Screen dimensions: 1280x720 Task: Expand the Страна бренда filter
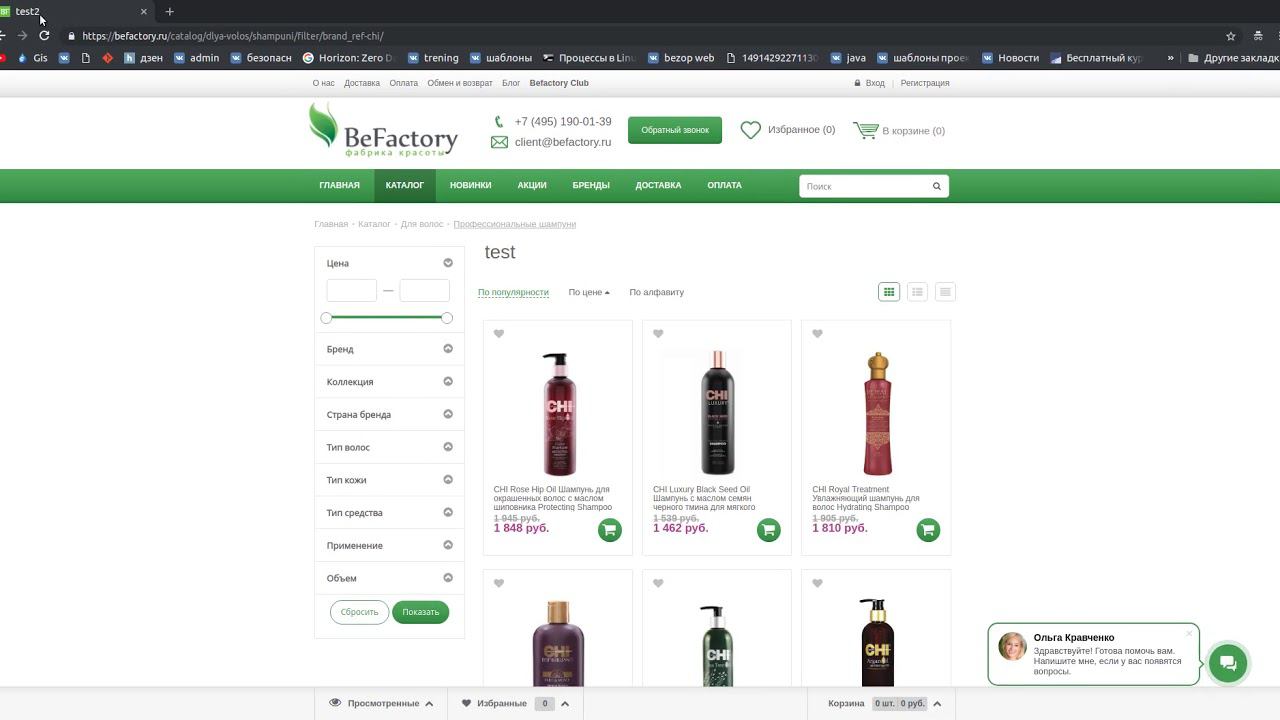448,414
